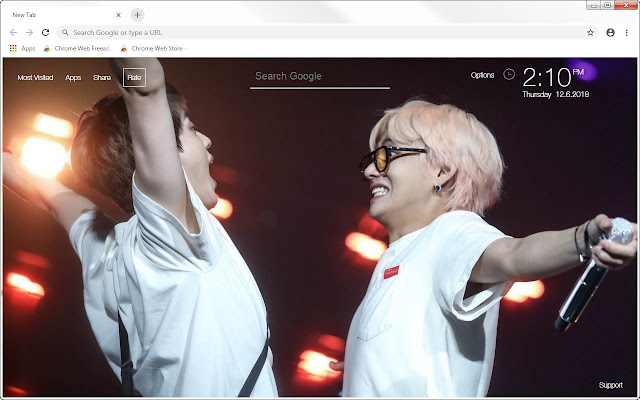
Task: Click the browser back arrow
Action: tap(13, 33)
